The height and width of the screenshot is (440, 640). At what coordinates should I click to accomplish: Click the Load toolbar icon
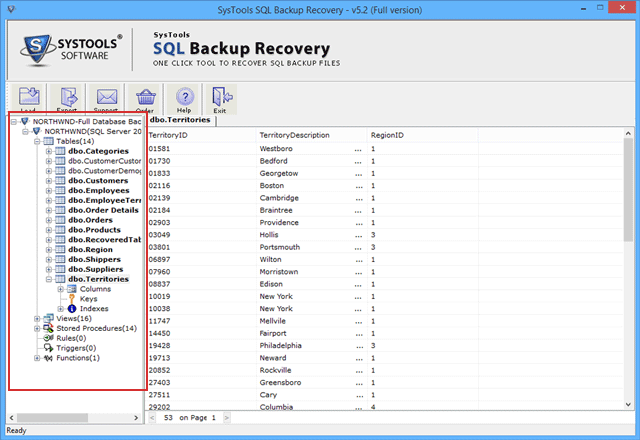click(x=29, y=98)
